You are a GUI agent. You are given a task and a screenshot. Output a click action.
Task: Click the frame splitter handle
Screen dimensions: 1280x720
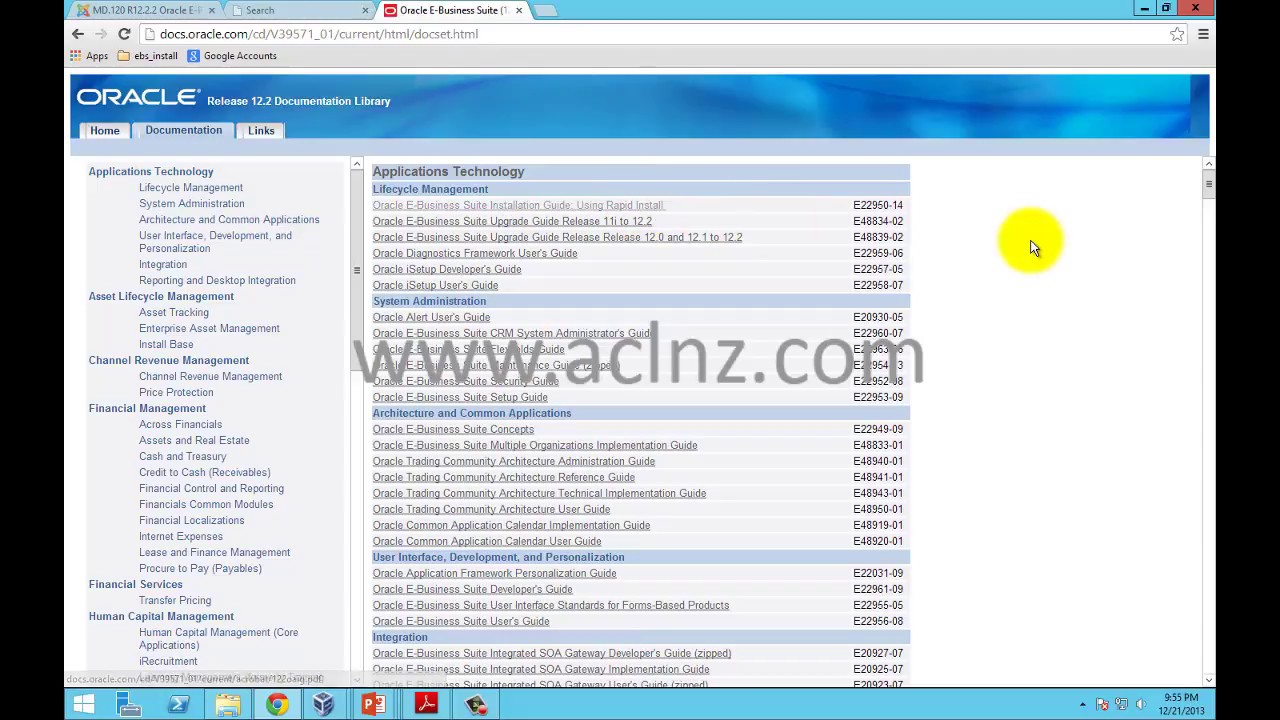[356, 270]
